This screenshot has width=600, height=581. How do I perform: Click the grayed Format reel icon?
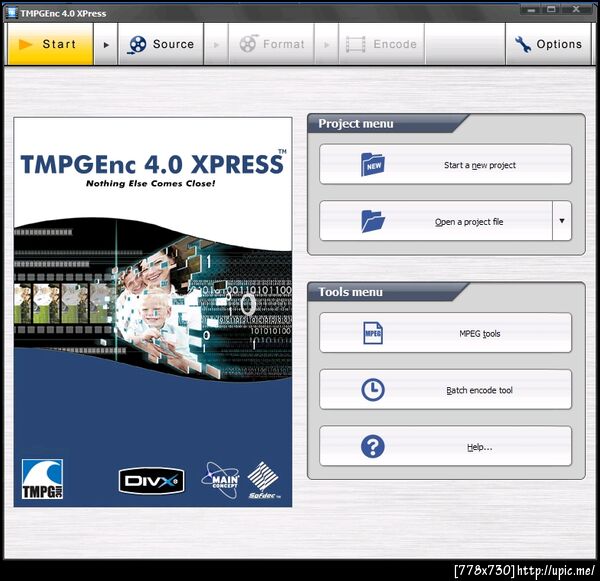pos(248,44)
